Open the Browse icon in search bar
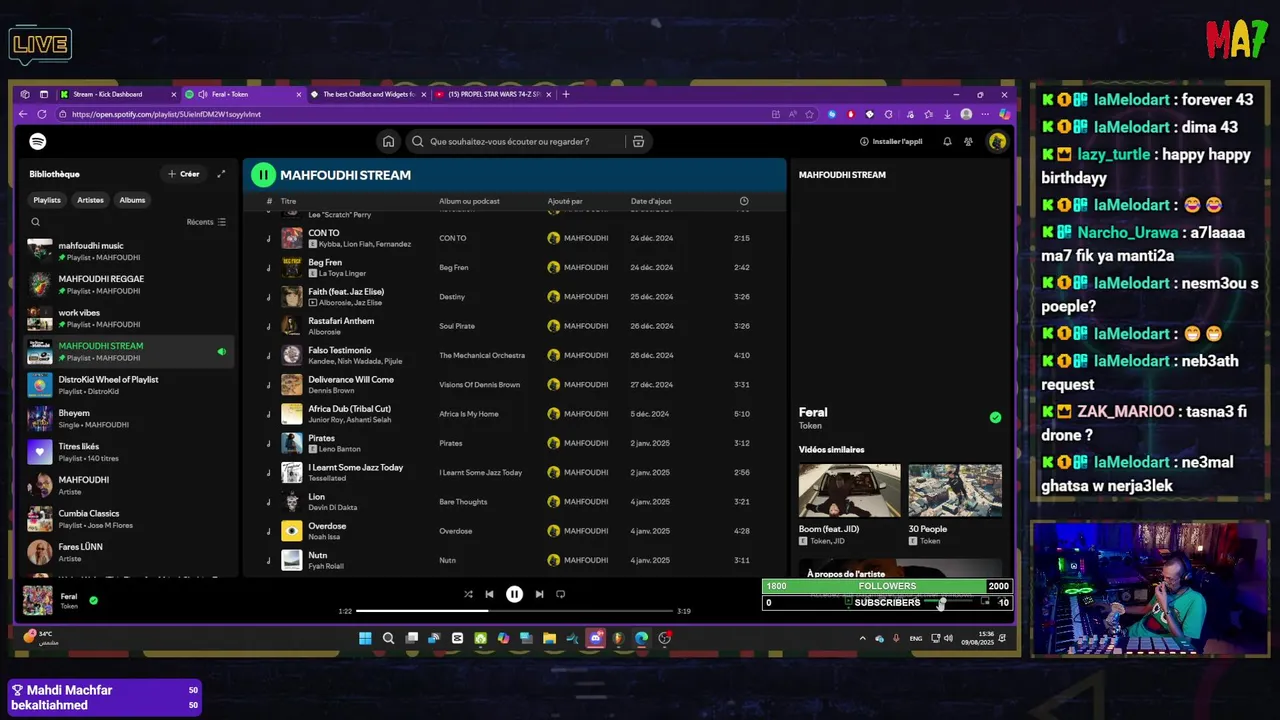The image size is (1280, 720). [638, 142]
